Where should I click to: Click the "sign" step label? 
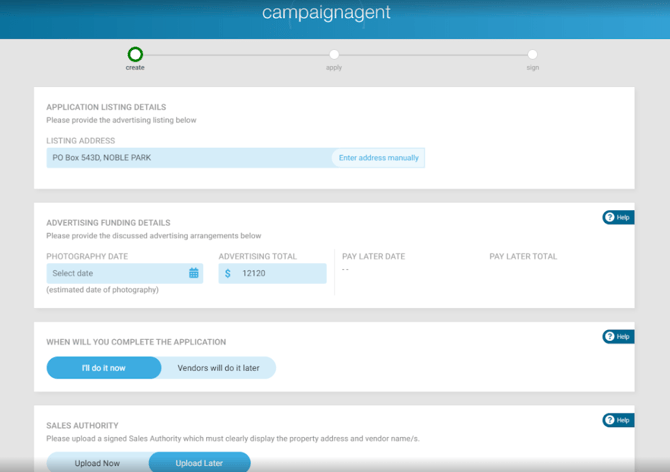click(532, 67)
